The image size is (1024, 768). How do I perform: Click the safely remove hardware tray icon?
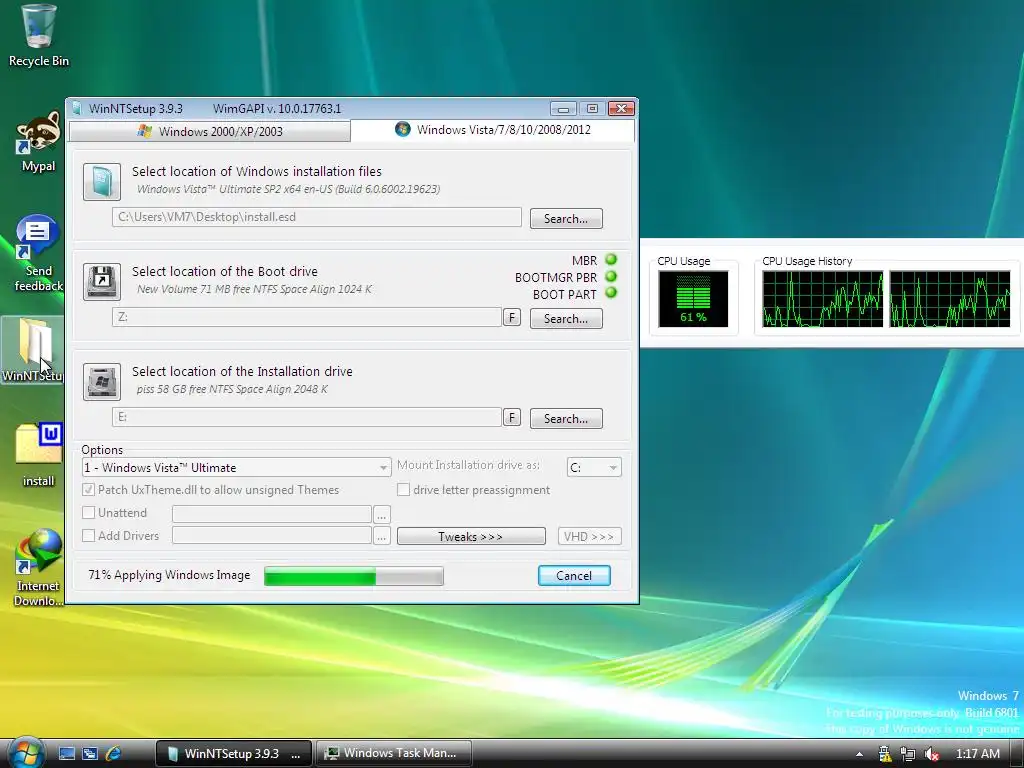tap(885, 754)
